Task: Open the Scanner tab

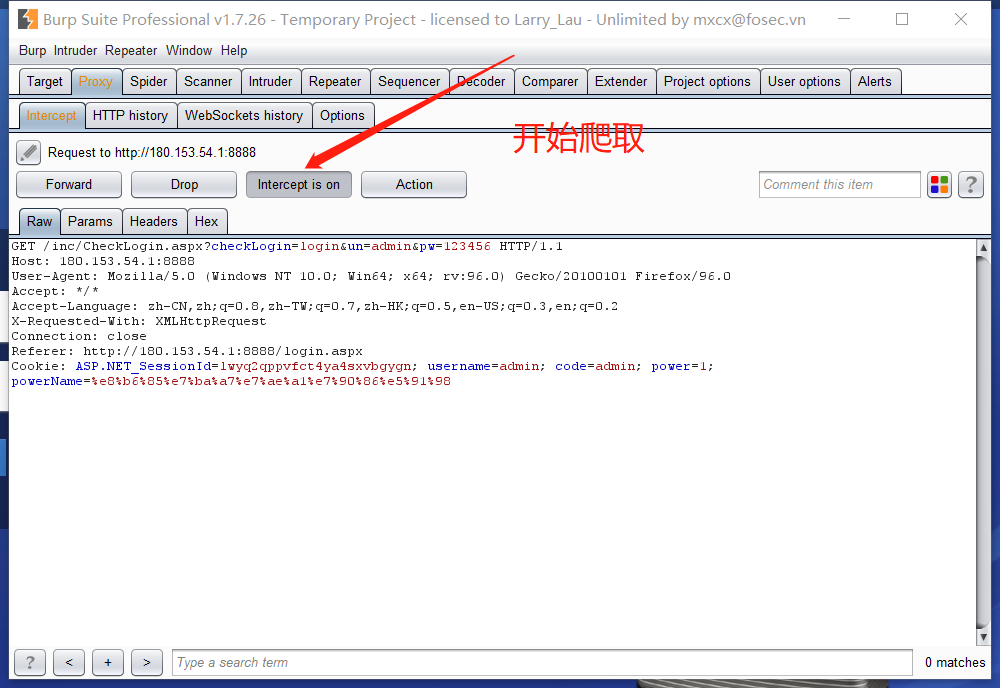Action: point(208,82)
